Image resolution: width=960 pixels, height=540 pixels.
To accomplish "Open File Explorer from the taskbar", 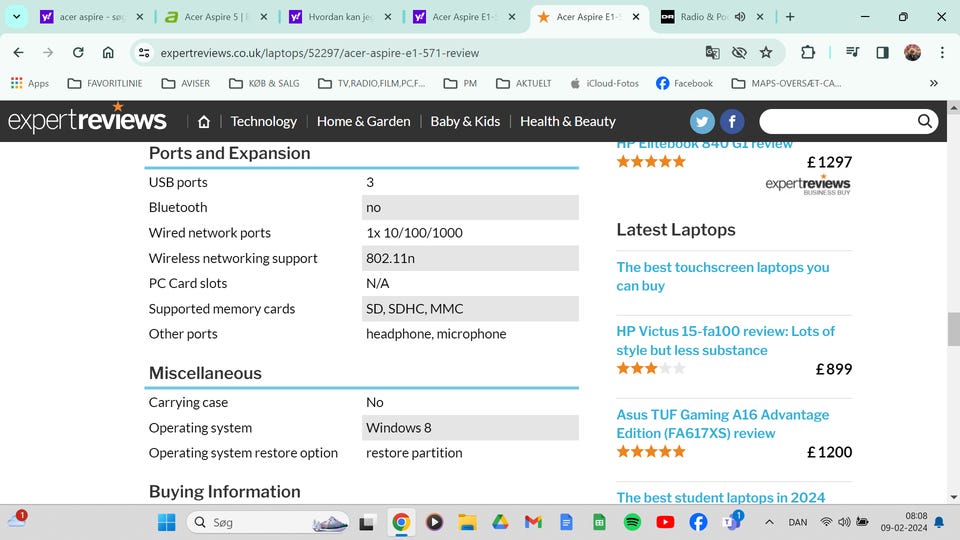I will [467, 522].
